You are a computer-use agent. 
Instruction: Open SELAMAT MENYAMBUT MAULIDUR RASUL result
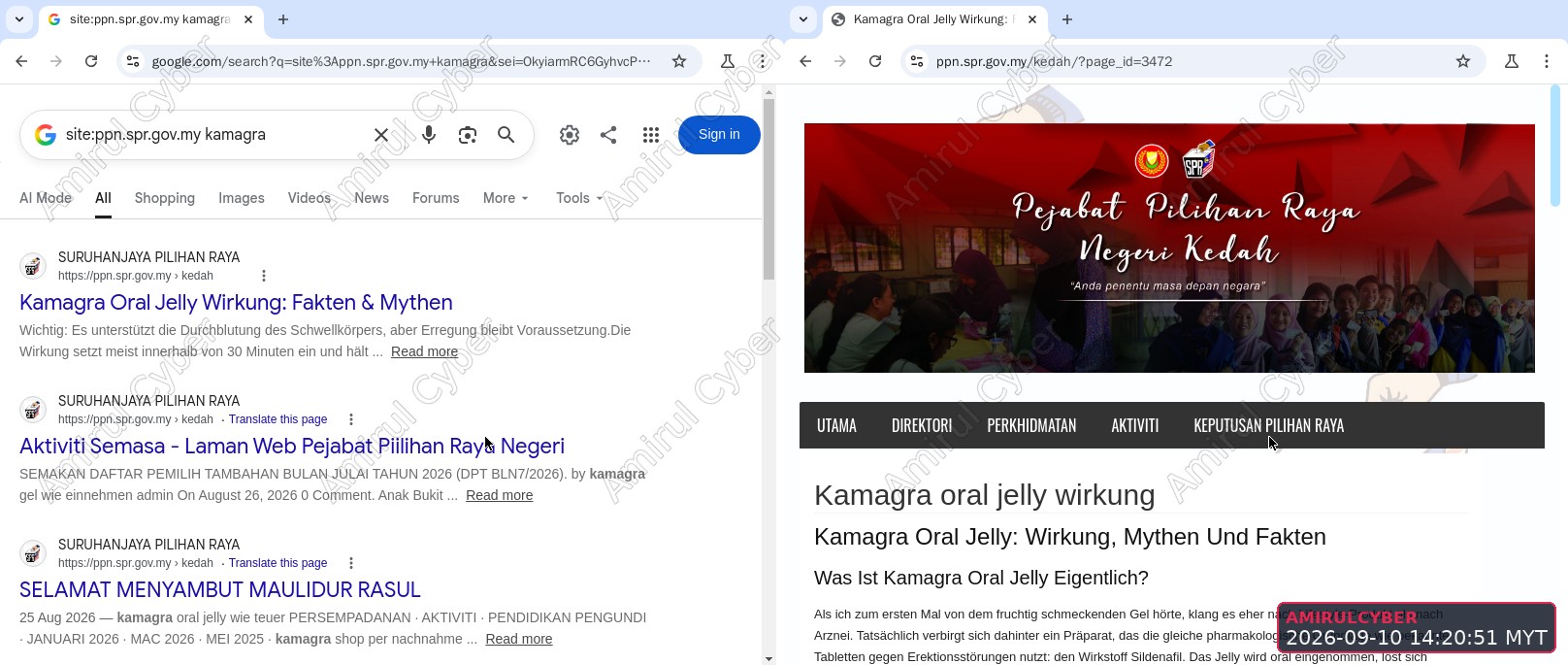tap(220, 589)
